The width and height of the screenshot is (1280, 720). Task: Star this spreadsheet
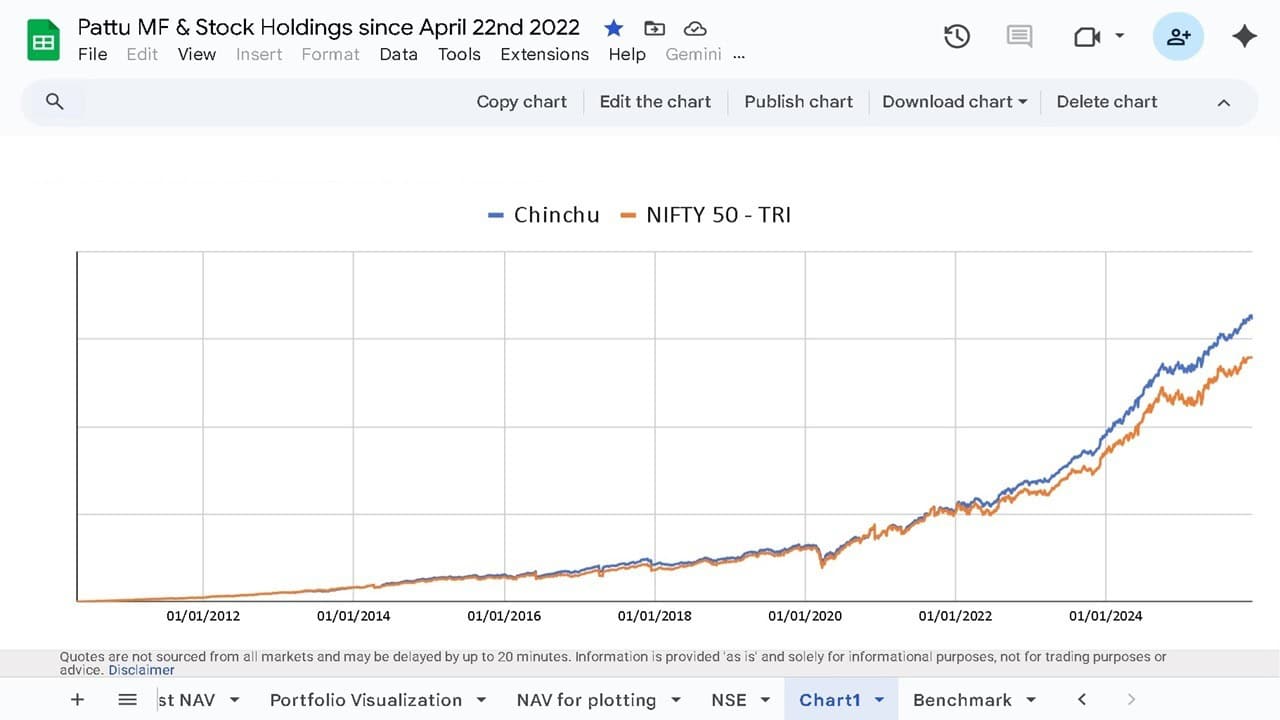pyautogui.click(x=613, y=28)
